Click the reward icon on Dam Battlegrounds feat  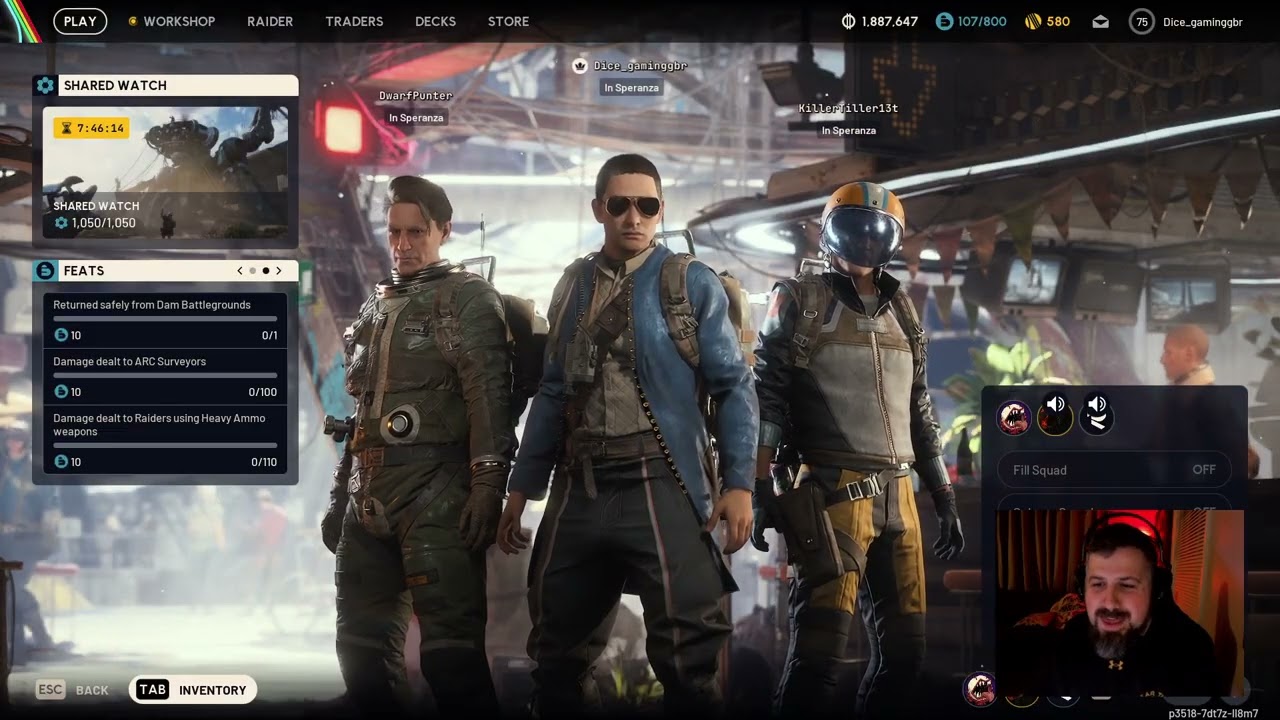(x=61, y=336)
